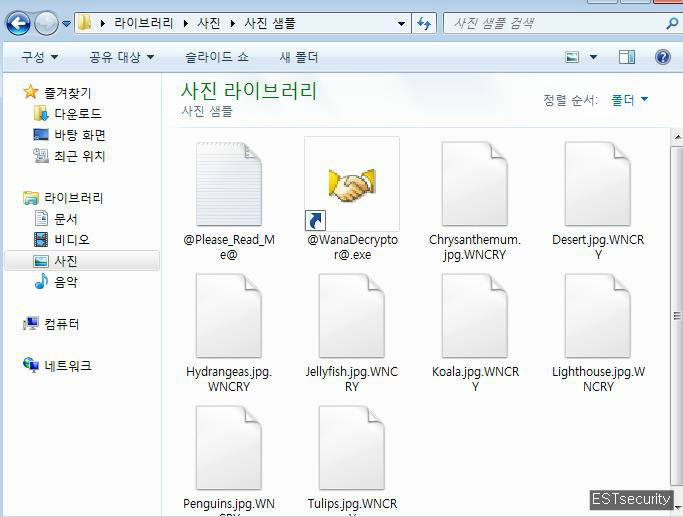Screen dimensions: 683x517
Task: Open the 문서 library
Action: click(66, 219)
